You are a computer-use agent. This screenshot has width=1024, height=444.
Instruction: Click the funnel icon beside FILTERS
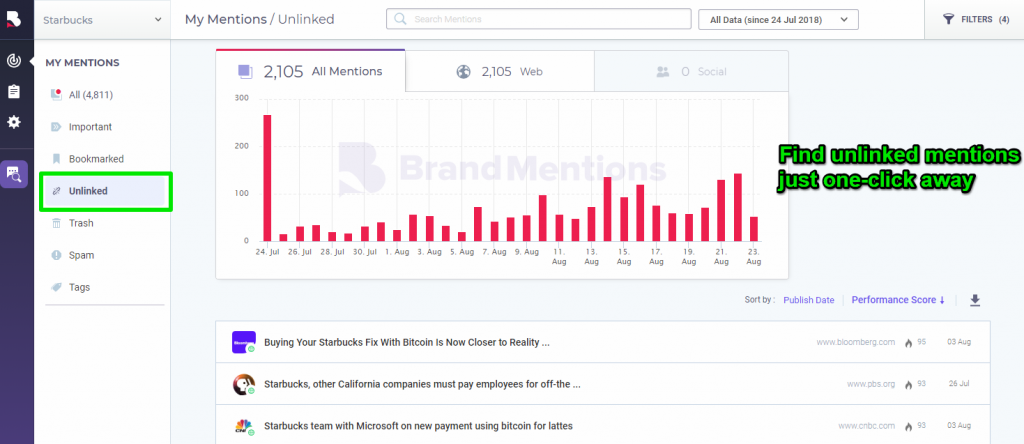(x=949, y=20)
